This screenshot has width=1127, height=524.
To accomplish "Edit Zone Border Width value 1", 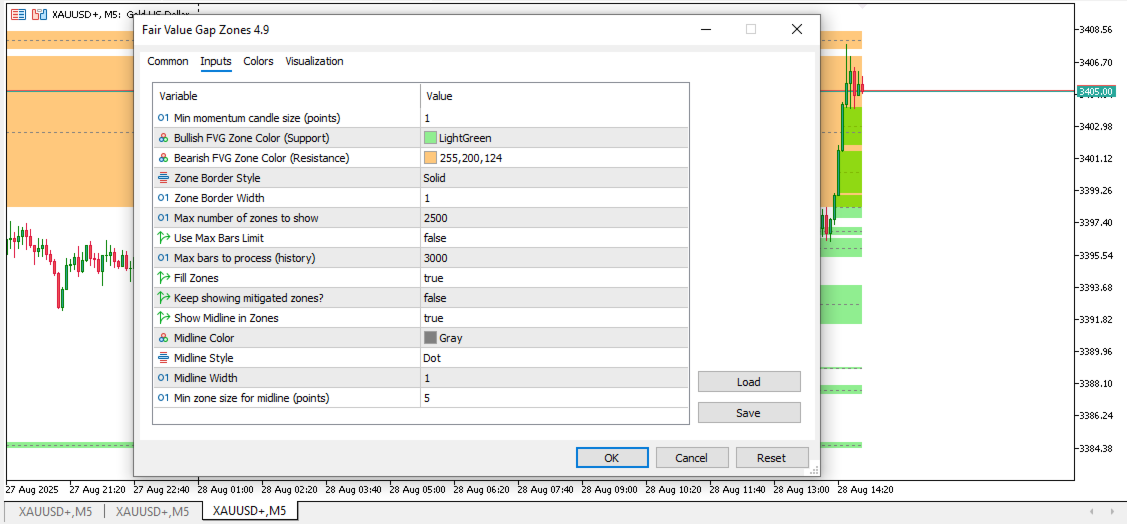I will coord(554,198).
